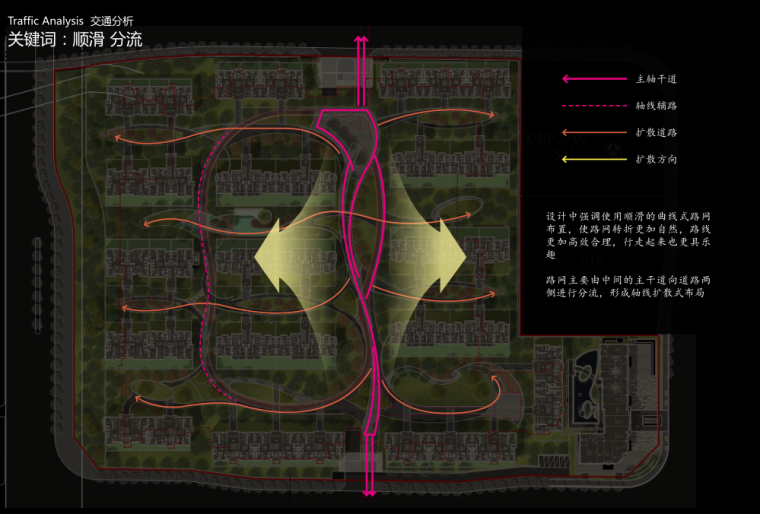Screen dimensions: 760x514
Task: Select the magenta arrow at the south entrance
Action: tap(370, 480)
